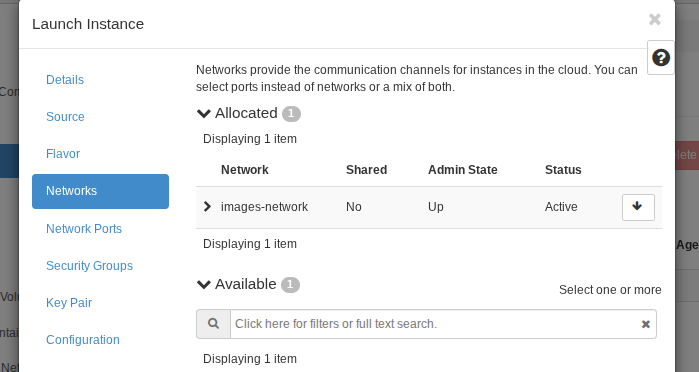Open the help question mark icon
Screen dimensions: 699x372
point(661,58)
